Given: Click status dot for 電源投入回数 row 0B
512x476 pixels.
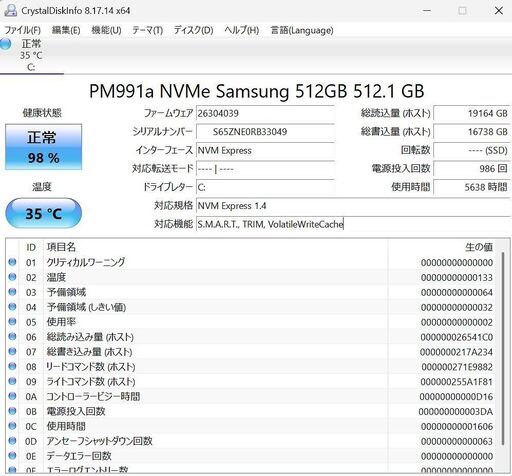Looking at the screenshot, I should click(x=12, y=411).
